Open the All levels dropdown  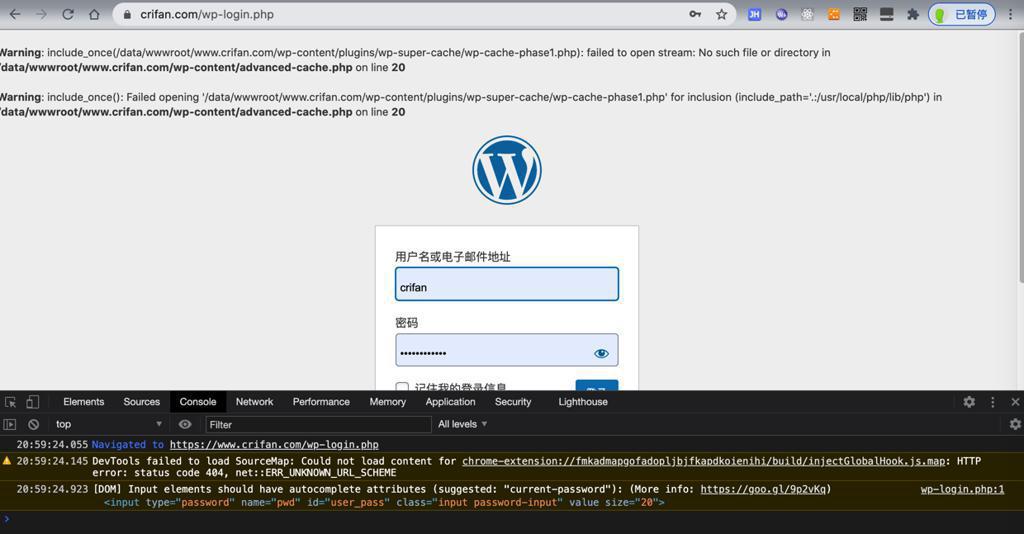click(x=462, y=424)
